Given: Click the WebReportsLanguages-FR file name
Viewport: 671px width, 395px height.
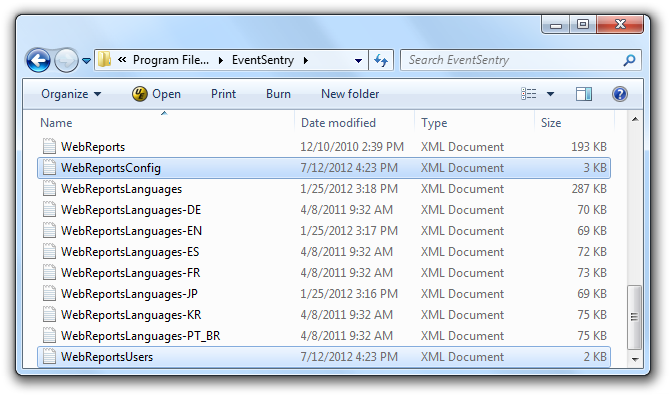Looking at the screenshot, I should 131,273.
